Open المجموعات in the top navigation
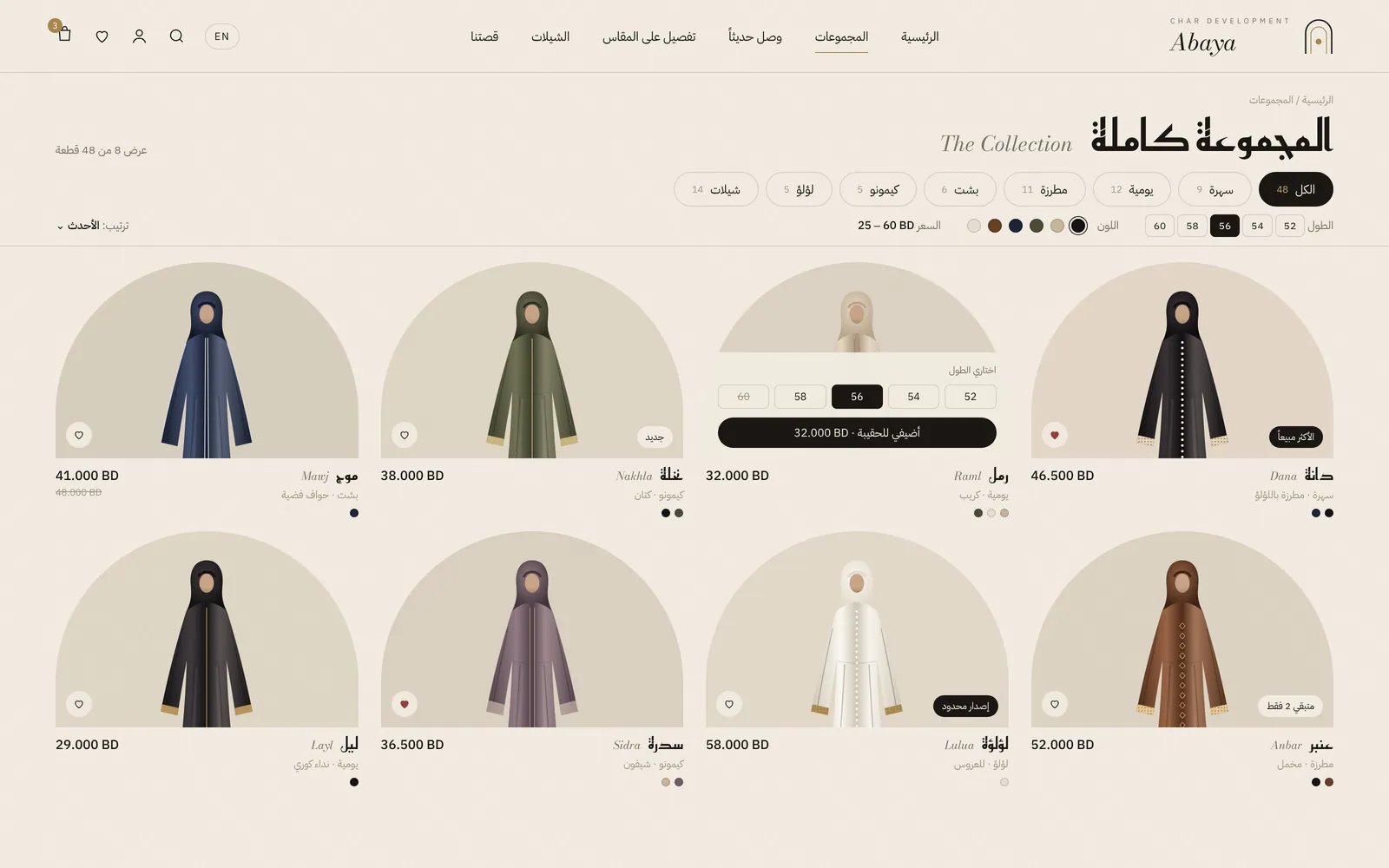The height and width of the screenshot is (868, 1389). 841,36
